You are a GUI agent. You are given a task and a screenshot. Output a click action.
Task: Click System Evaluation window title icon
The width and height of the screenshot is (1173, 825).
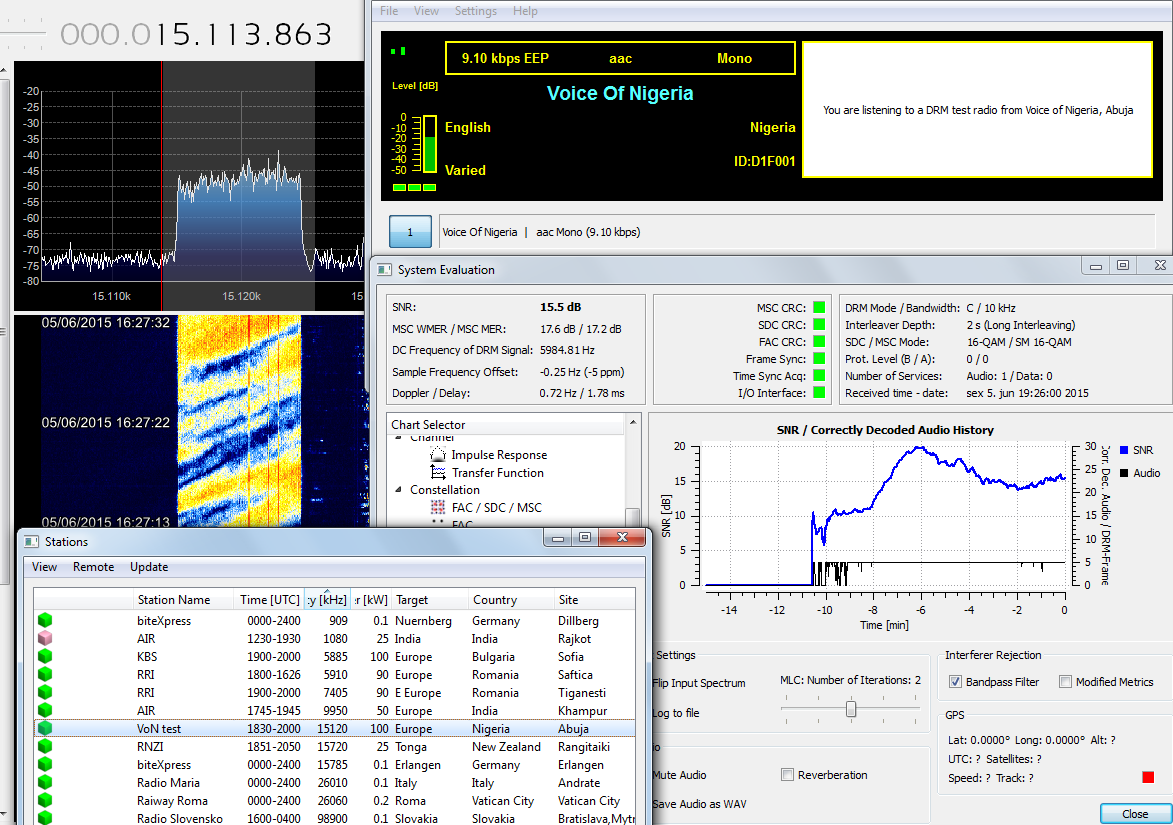(x=384, y=270)
